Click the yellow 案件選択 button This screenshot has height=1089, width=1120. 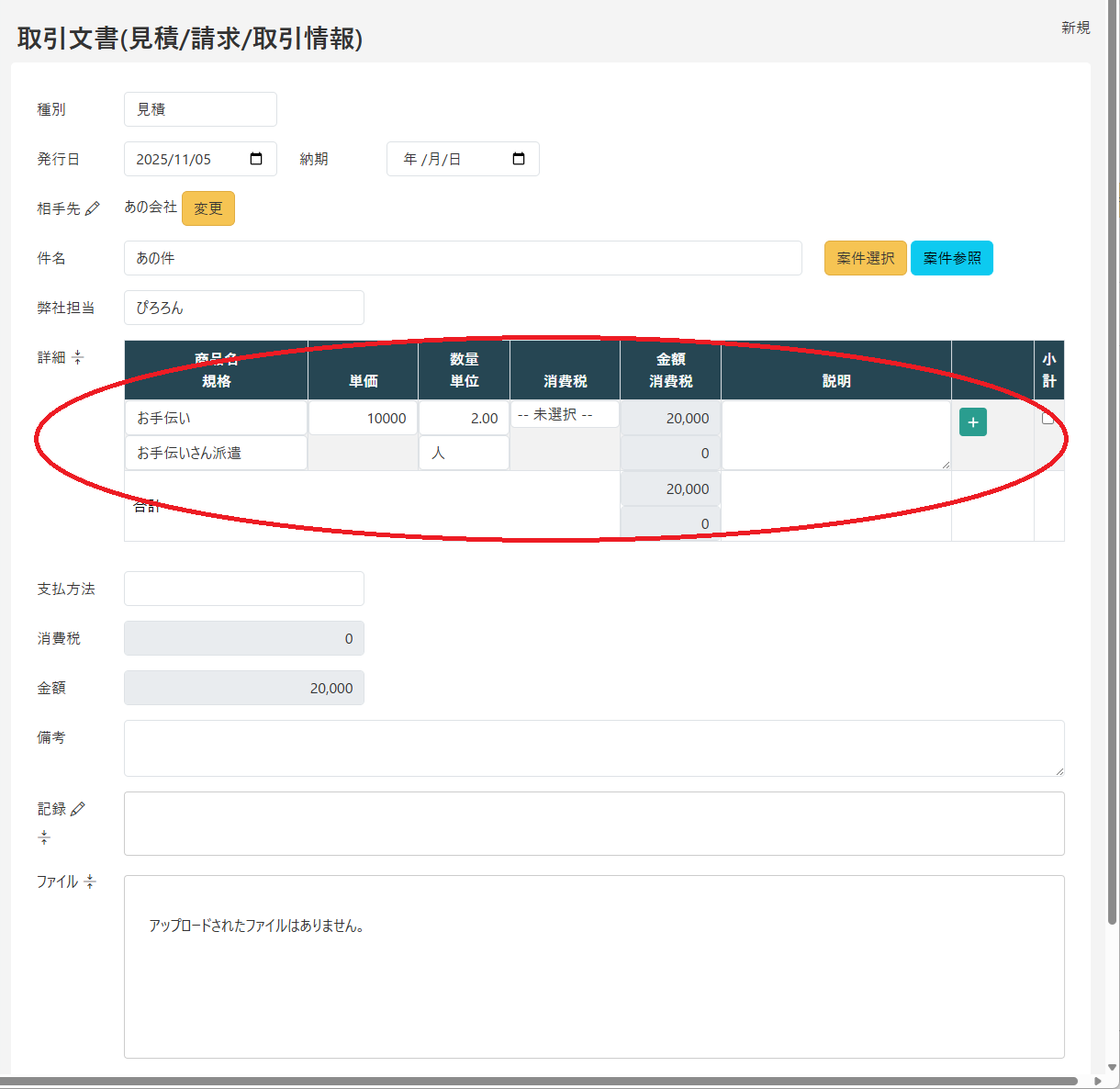tap(864, 258)
